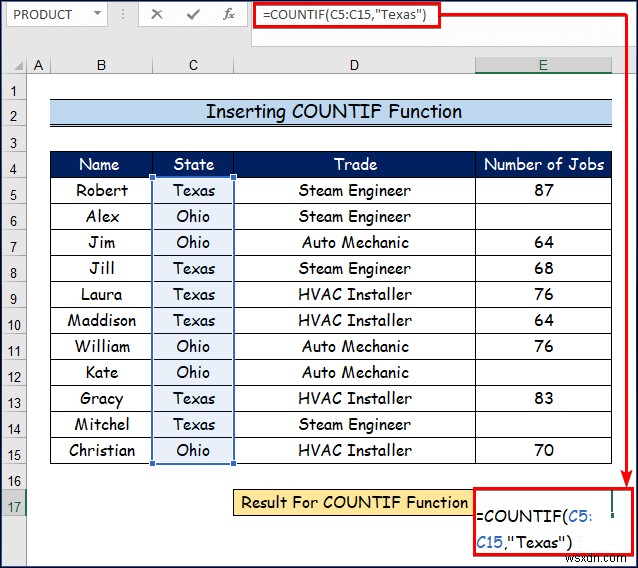Image resolution: width=638 pixels, height=568 pixels.
Task: Click Alex's empty Number of Jobs cell
Action: [x=543, y=216]
